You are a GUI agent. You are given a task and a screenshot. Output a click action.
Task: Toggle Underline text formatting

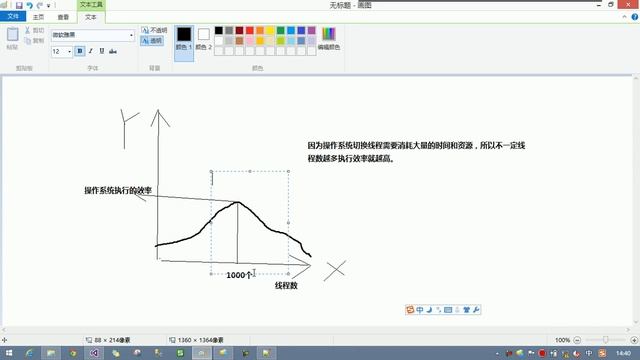[102, 51]
